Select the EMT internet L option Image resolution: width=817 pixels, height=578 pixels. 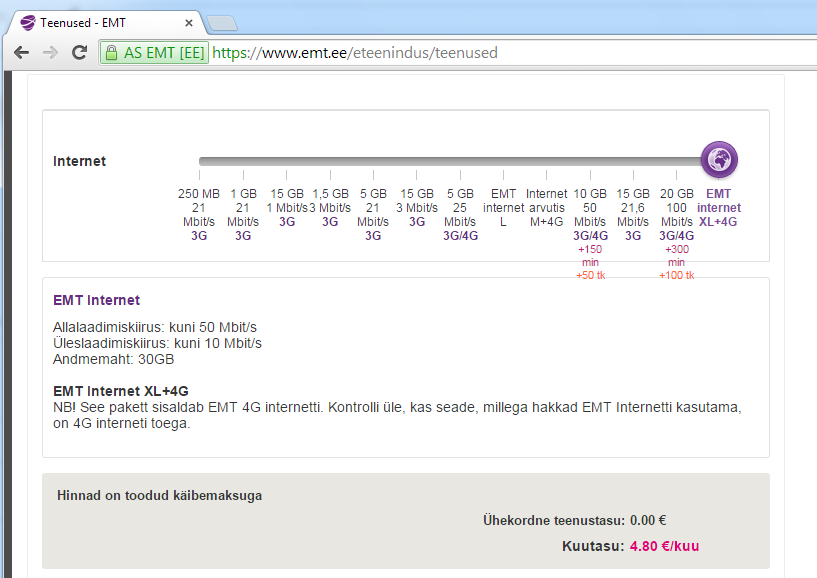click(503, 207)
